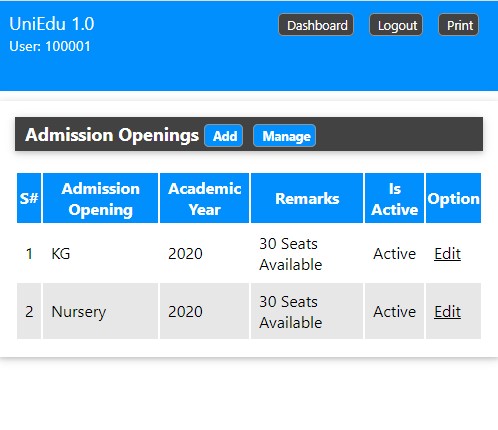This screenshot has width=498, height=430.
Task: Click the Logout button
Action: click(396, 25)
